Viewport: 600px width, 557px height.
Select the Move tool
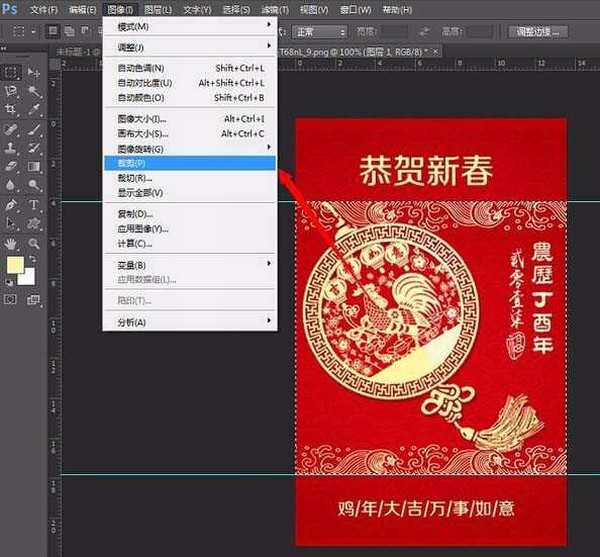coord(35,72)
